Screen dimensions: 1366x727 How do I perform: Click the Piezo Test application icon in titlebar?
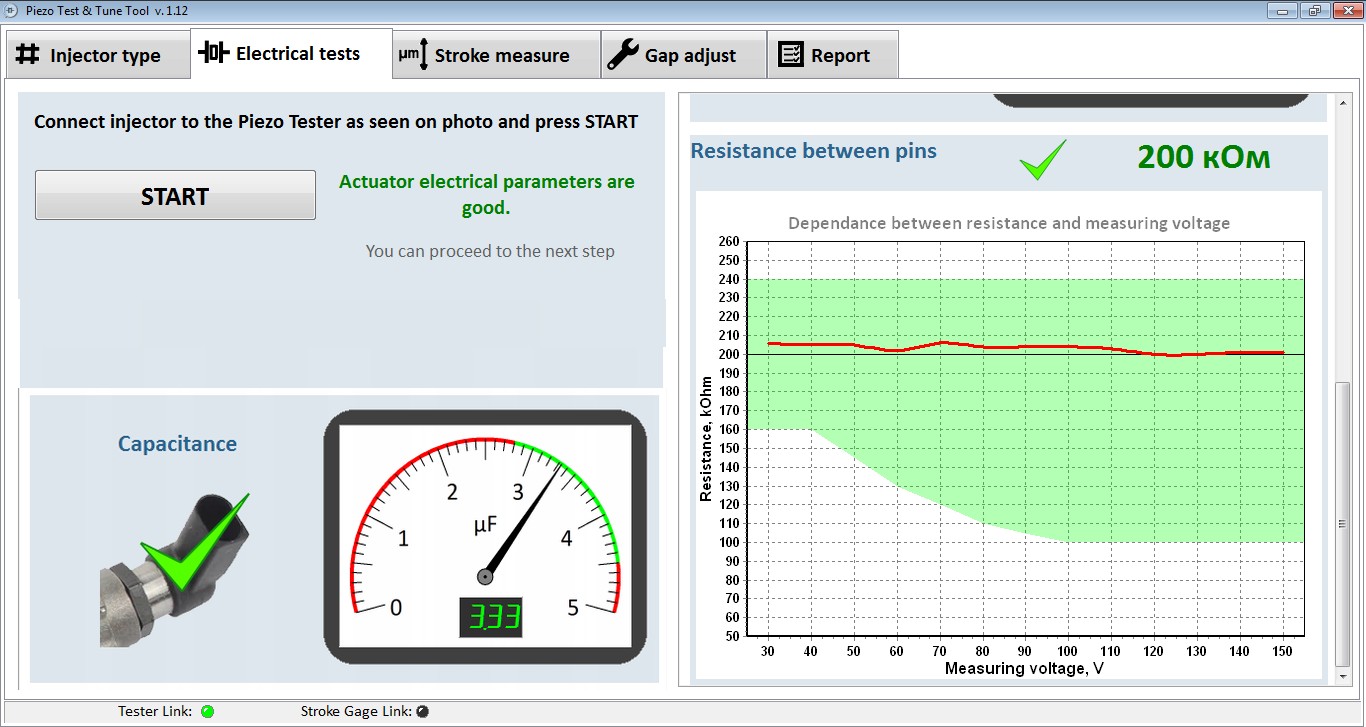11,10
